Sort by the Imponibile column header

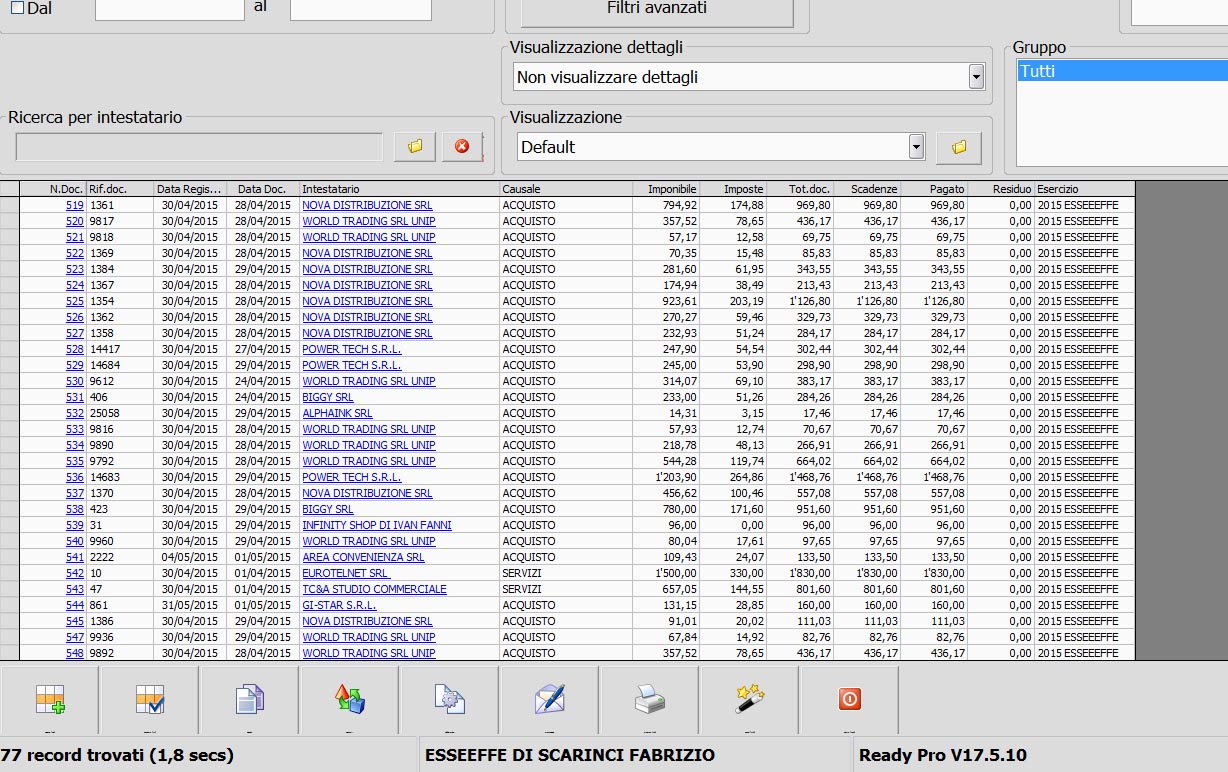[x=666, y=189]
